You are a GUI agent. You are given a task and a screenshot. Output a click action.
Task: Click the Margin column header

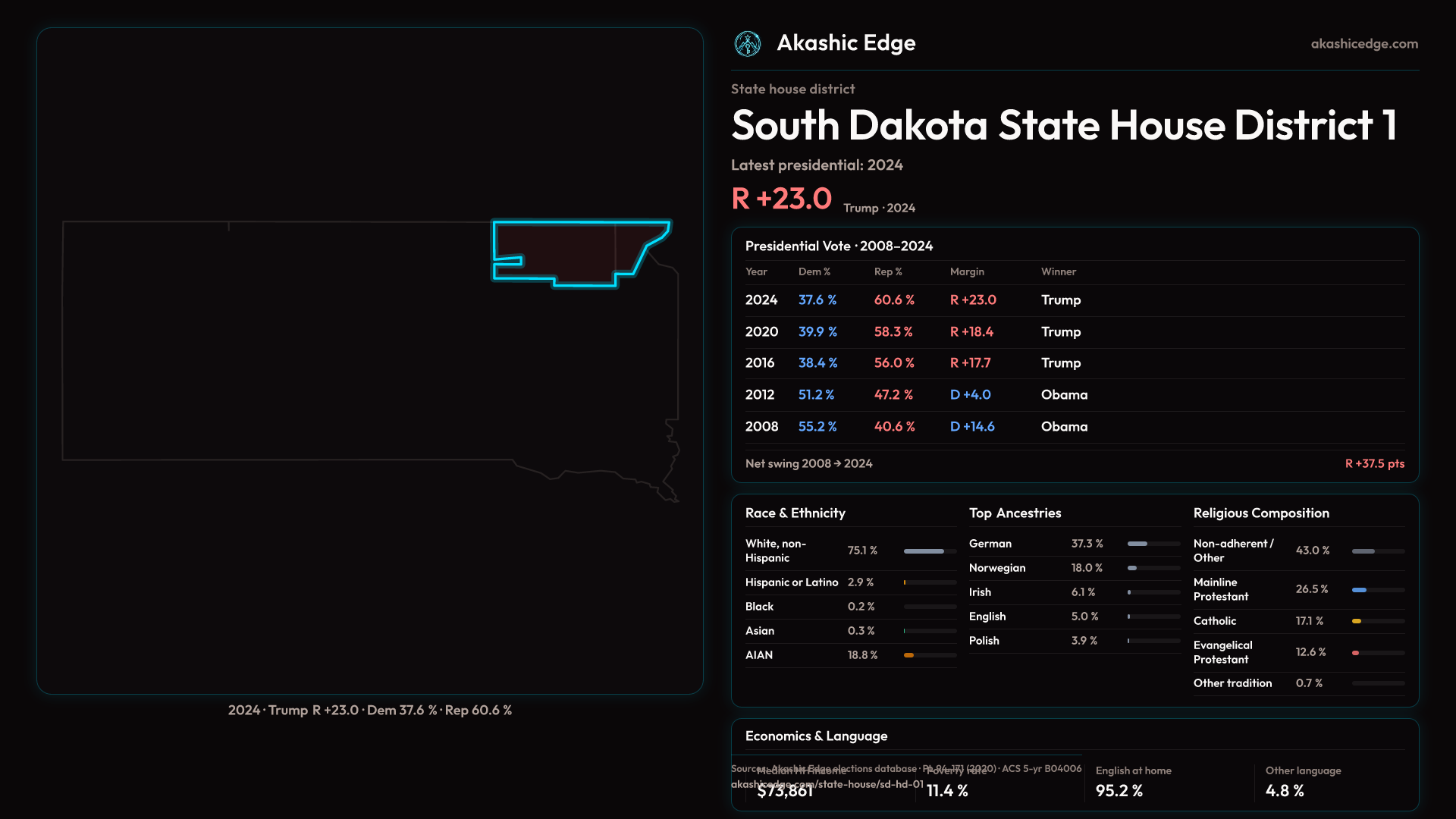pyautogui.click(x=967, y=271)
